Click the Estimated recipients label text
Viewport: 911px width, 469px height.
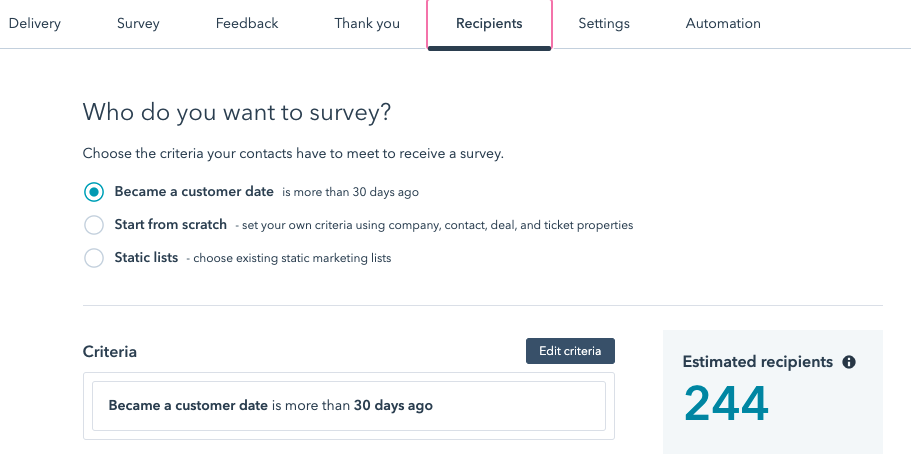[x=758, y=361]
